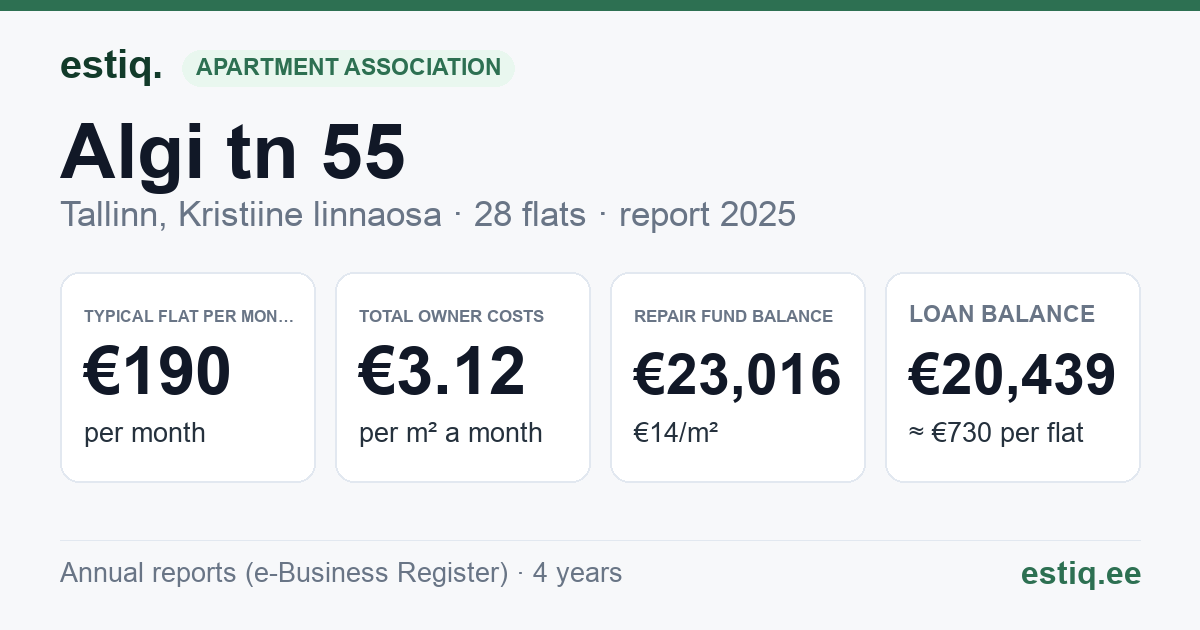Click '≈ €730 per flat' text
Viewport: 1200px width, 630px height.
[996, 433]
